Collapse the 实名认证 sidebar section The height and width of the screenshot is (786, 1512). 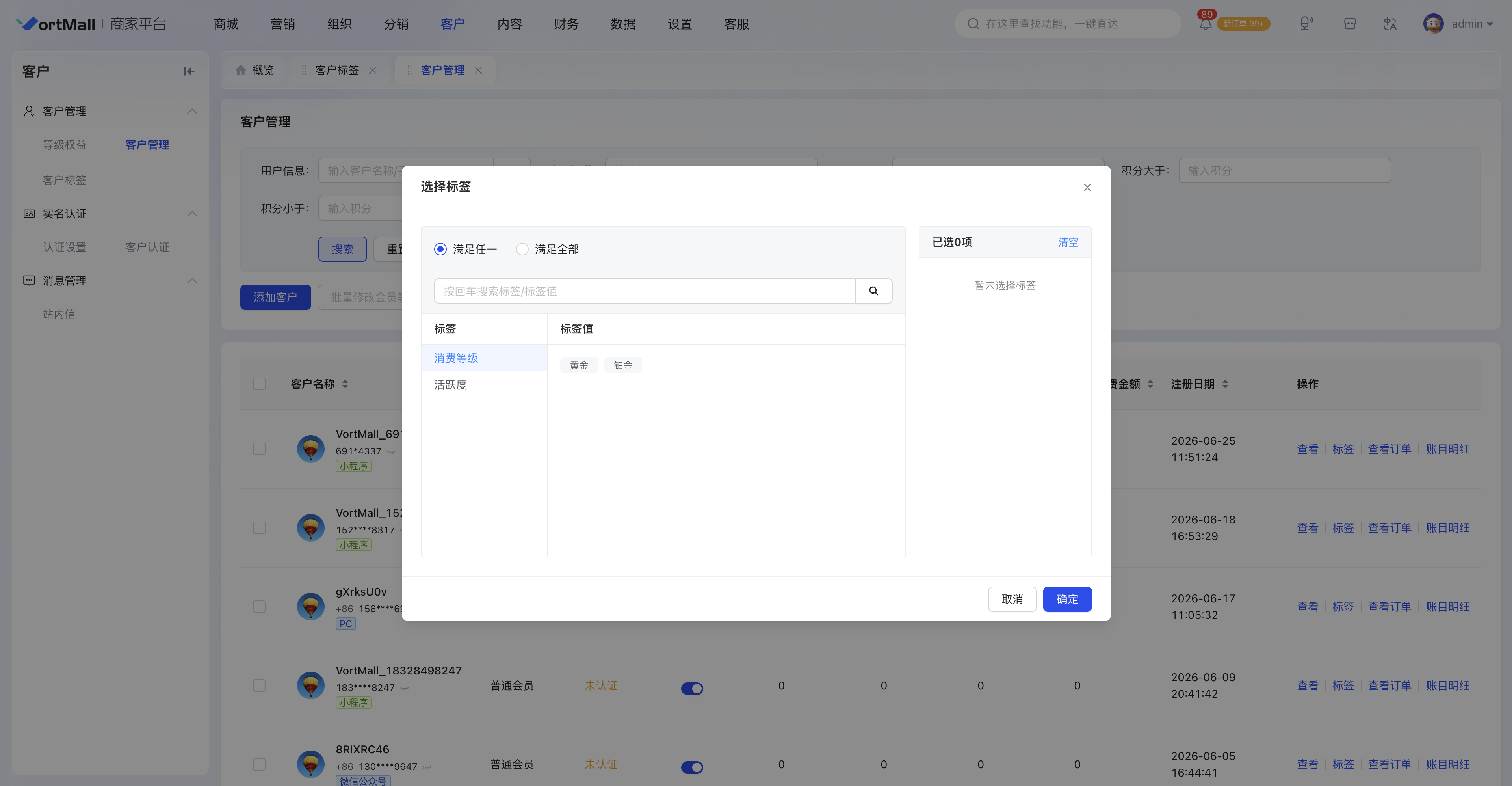pyautogui.click(x=192, y=214)
